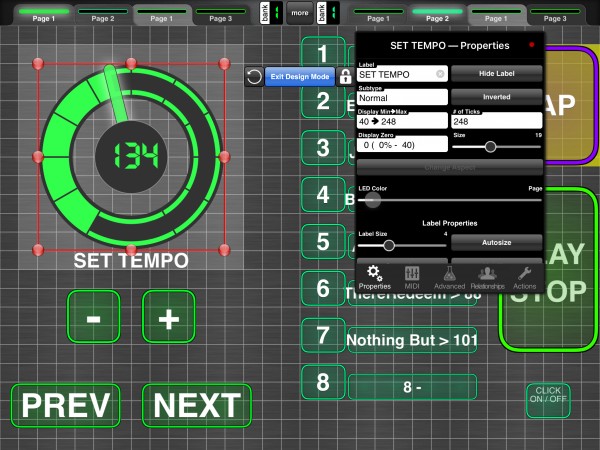Switch to left-side Page 3 tab
Viewport: 600px width, 450px height.
click(x=220, y=15)
